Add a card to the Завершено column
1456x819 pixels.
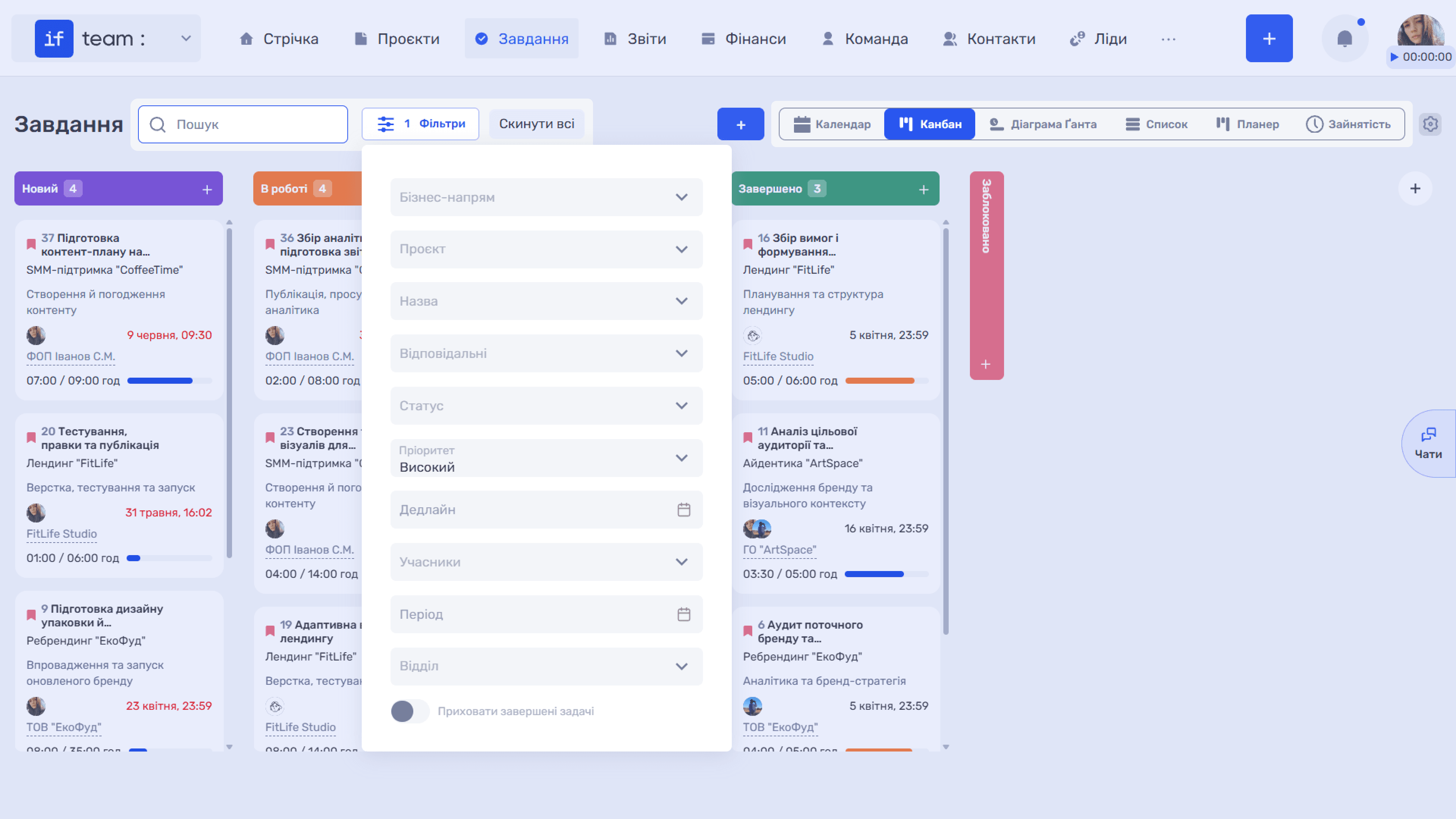coord(924,189)
